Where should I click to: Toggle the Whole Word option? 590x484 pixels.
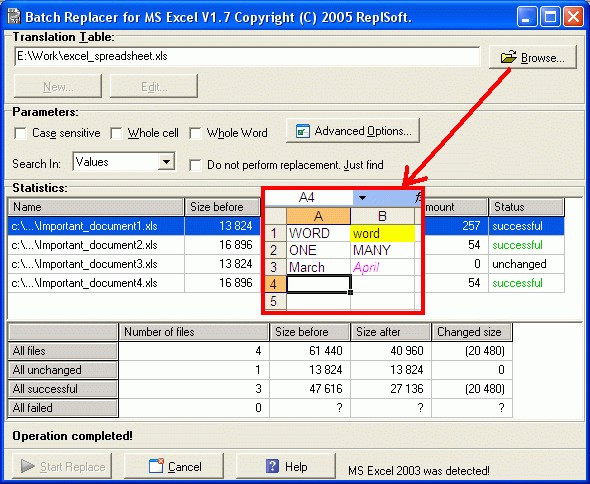tap(195, 133)
